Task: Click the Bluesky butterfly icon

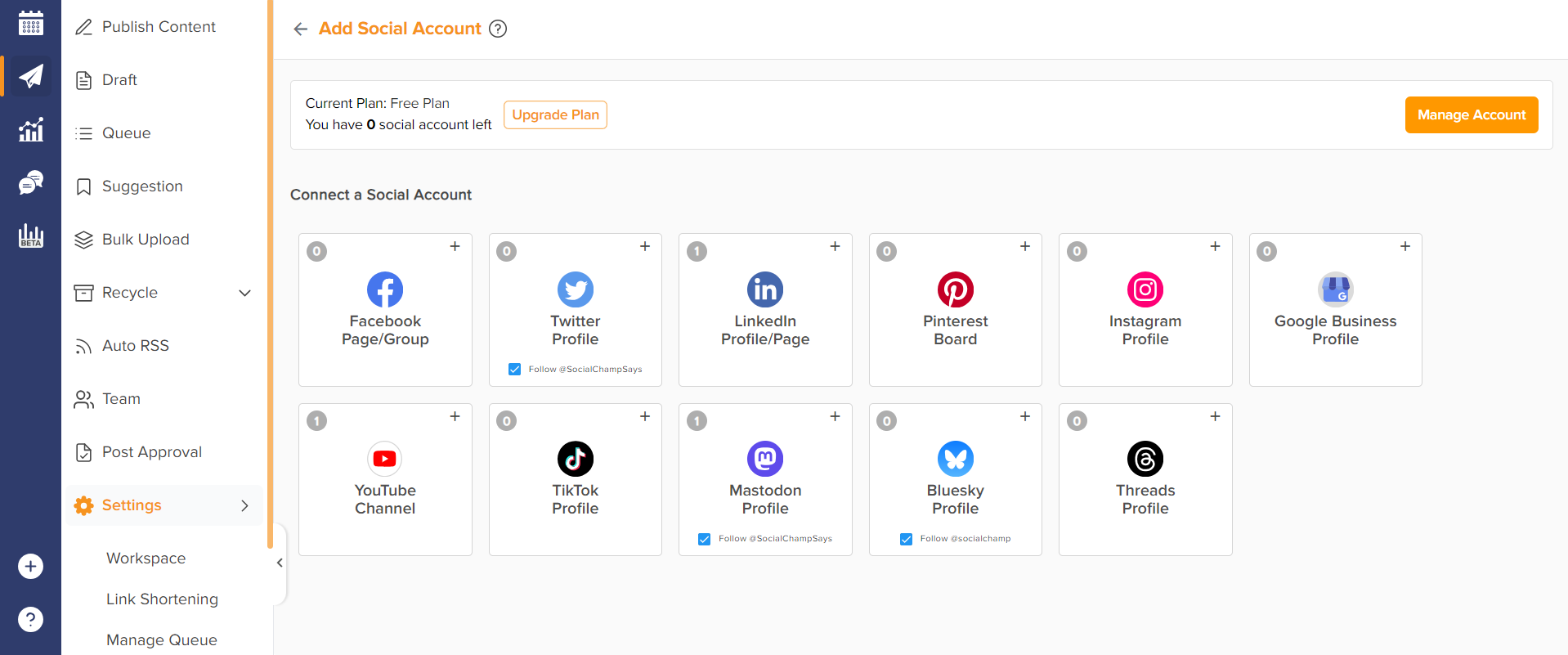Action: [x=956, y=459]
